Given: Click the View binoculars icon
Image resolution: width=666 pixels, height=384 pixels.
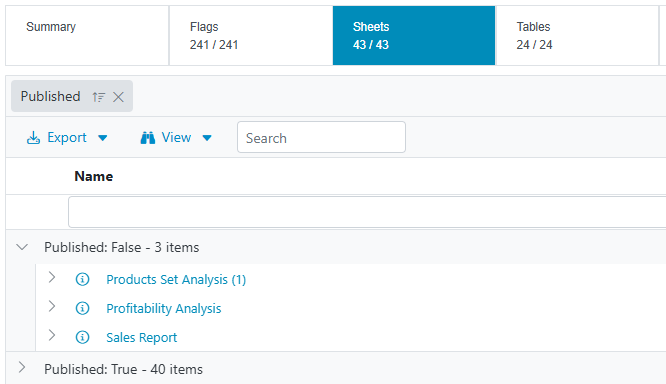Looking at the screenshot, I should (148, 138).
